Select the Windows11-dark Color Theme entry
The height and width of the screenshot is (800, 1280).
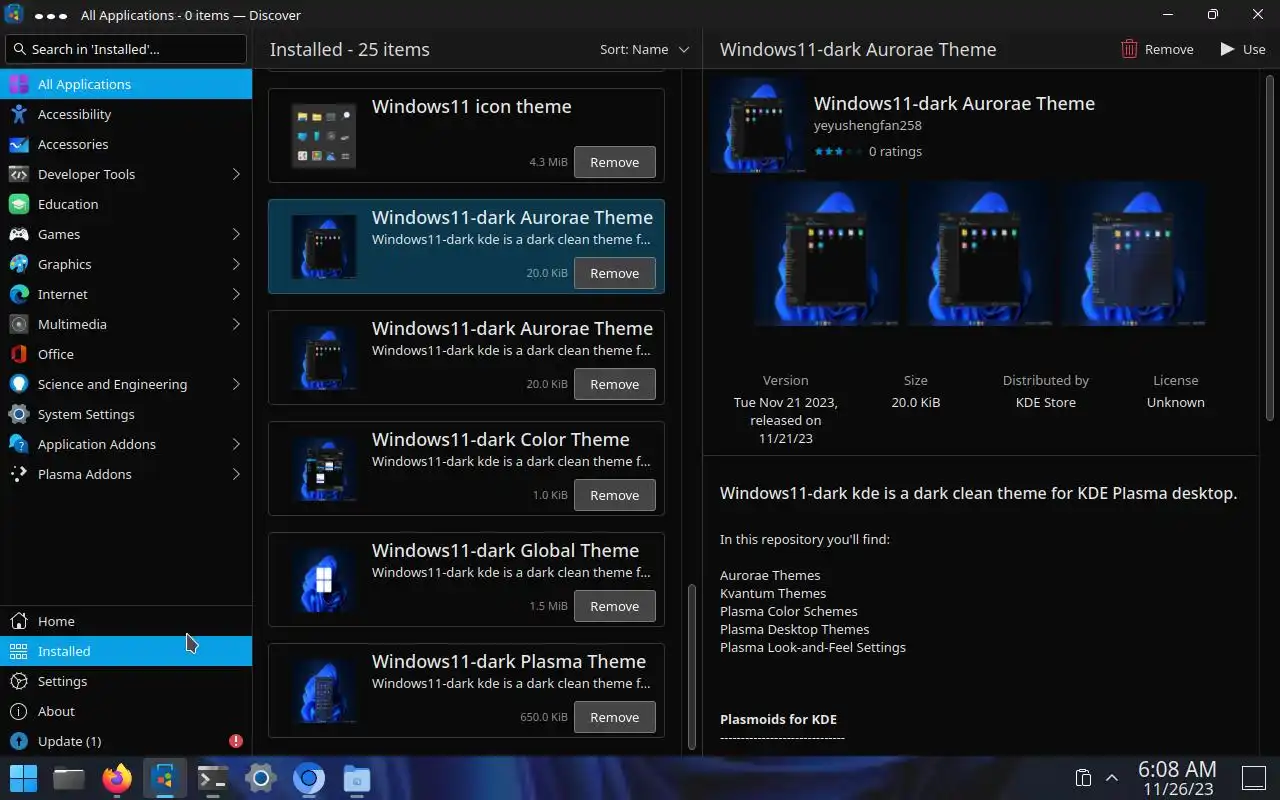tap(466, 468)
